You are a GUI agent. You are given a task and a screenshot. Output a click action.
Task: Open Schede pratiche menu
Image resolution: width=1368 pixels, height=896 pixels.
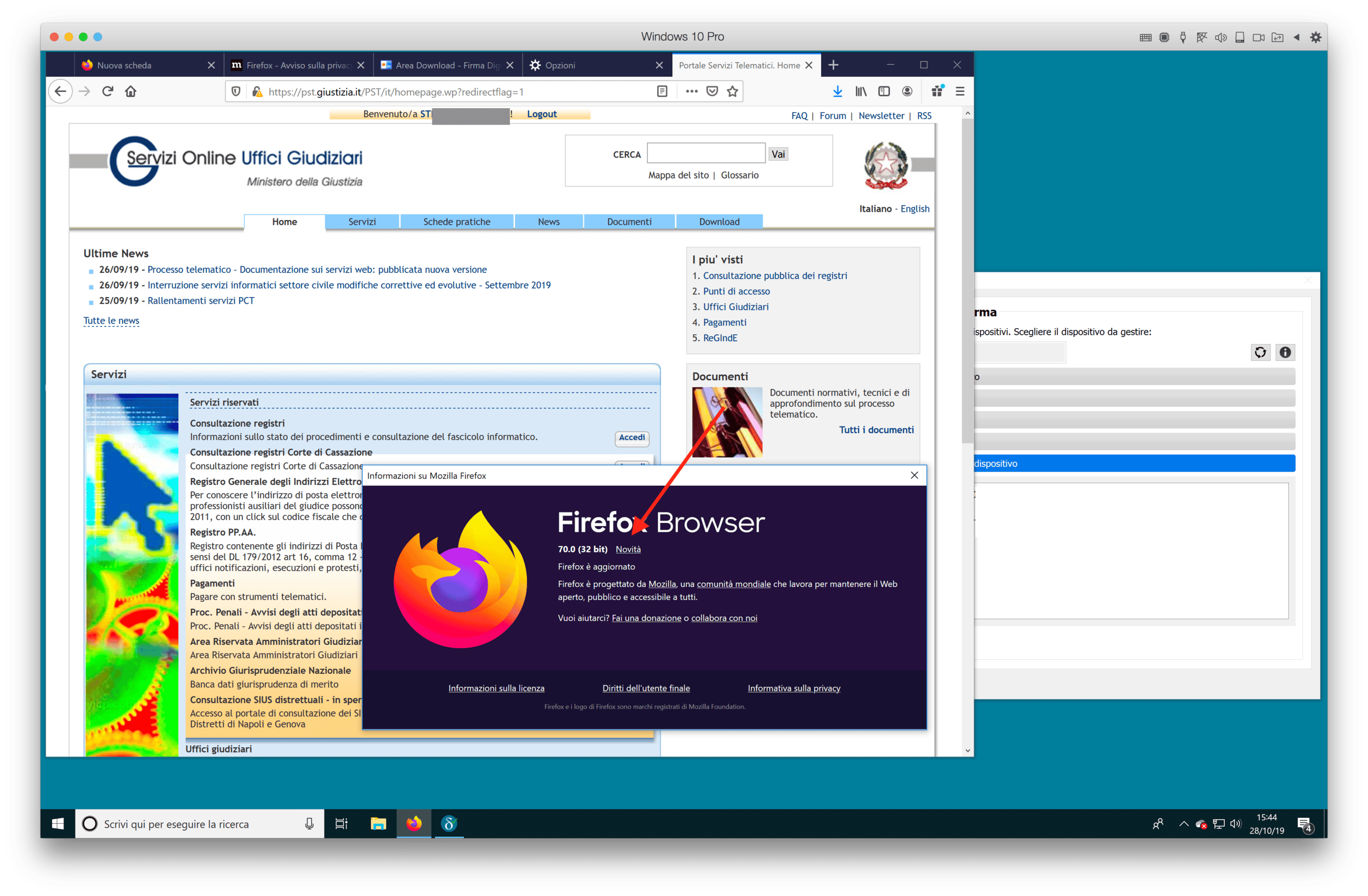pos(456,222)
